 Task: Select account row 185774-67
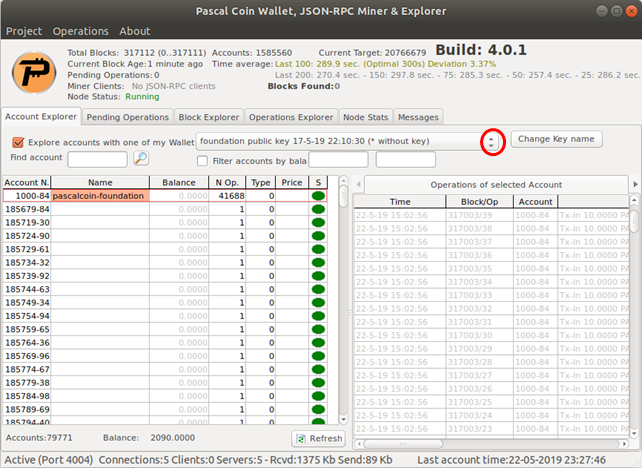pos(165,369)
